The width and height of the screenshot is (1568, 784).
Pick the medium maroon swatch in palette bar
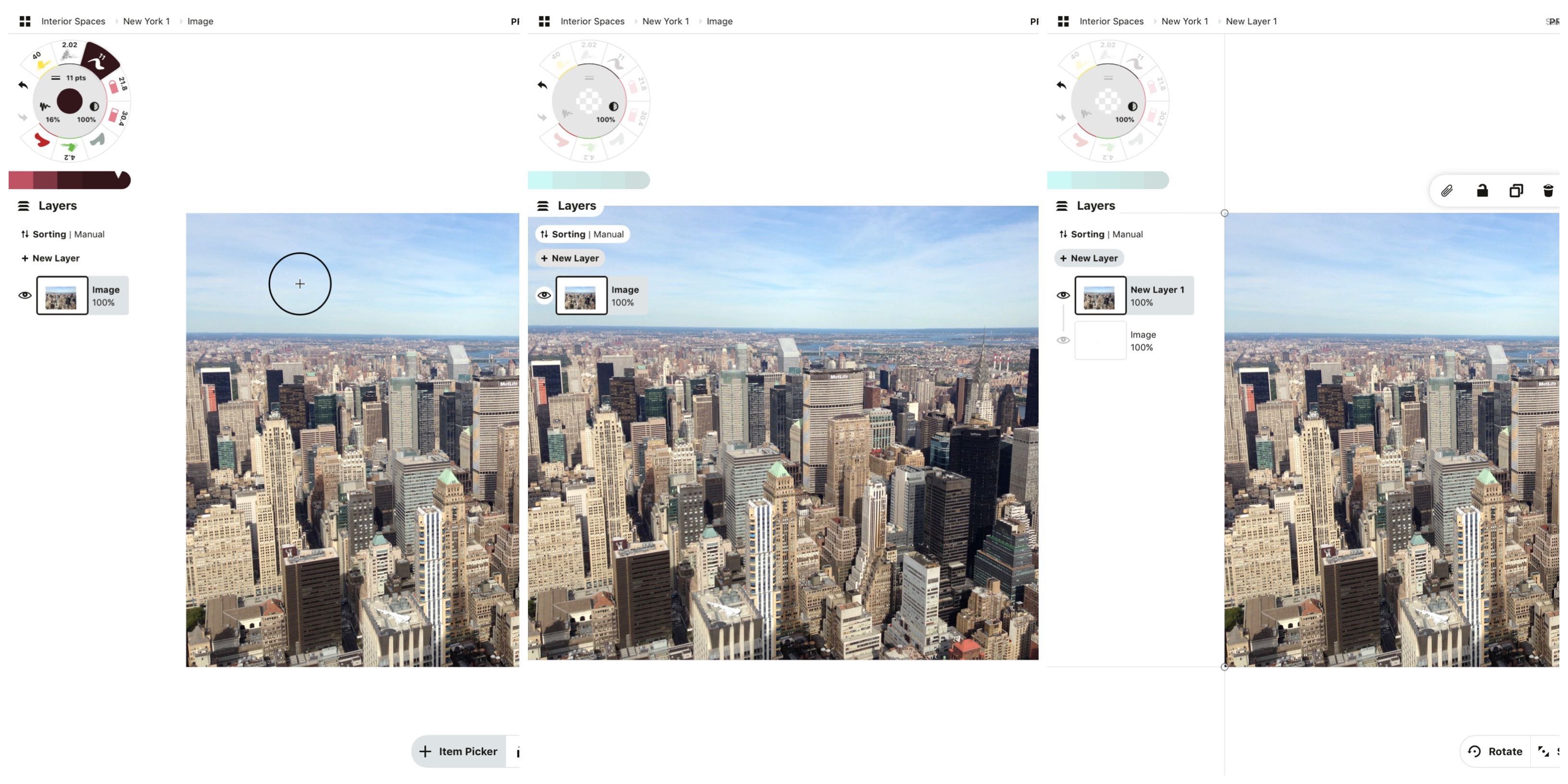click(45, 180)
